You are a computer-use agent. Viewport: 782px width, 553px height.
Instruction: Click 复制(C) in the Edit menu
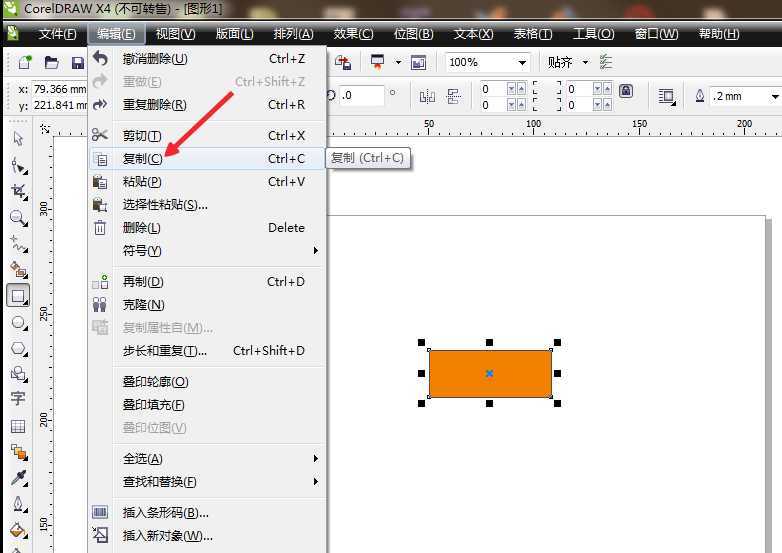[x=142, y=159]
